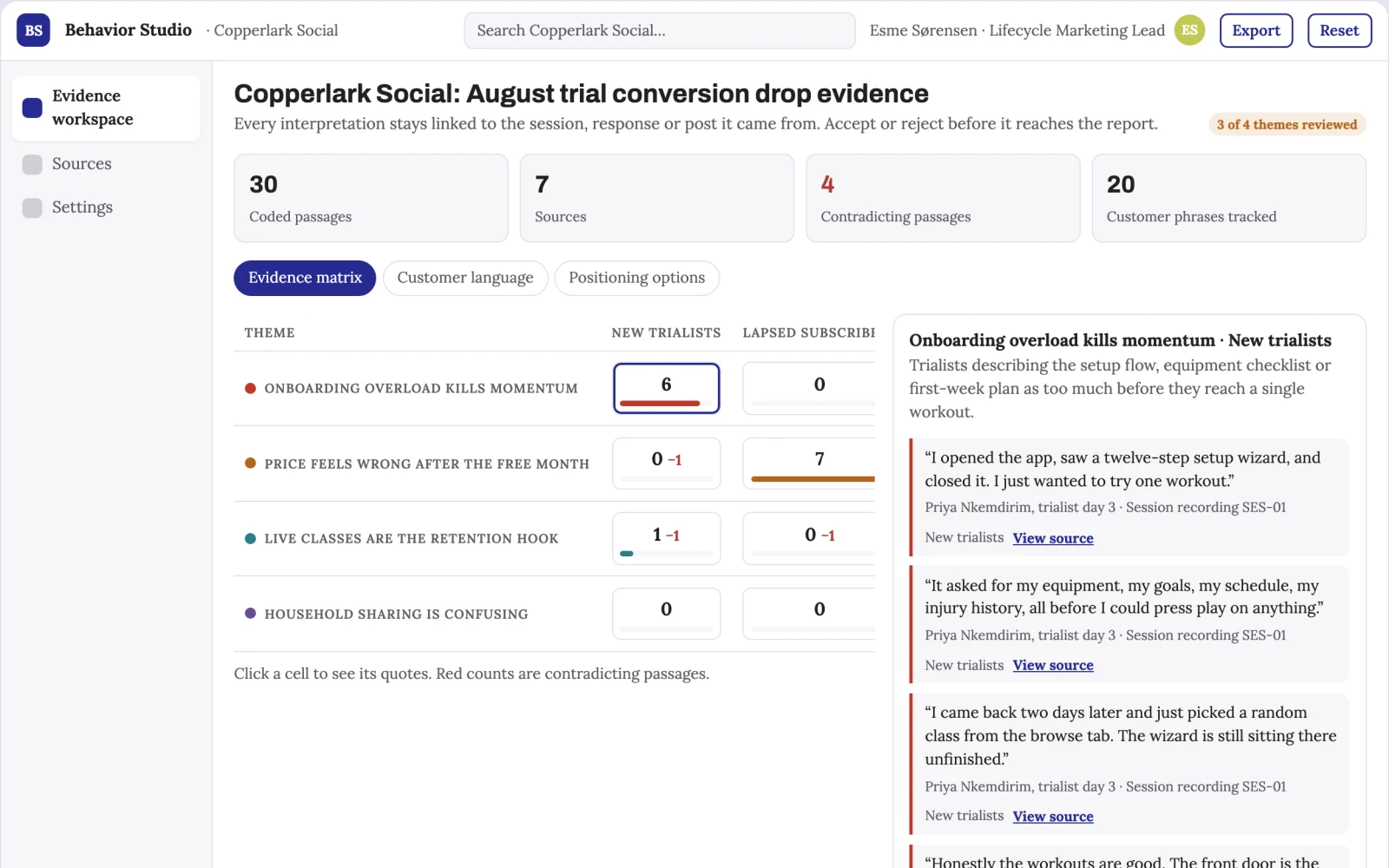The height and width of the screenshot is (868, 1389).
Task: Click the 30 Coded passages card
Action: click(371, 198)
